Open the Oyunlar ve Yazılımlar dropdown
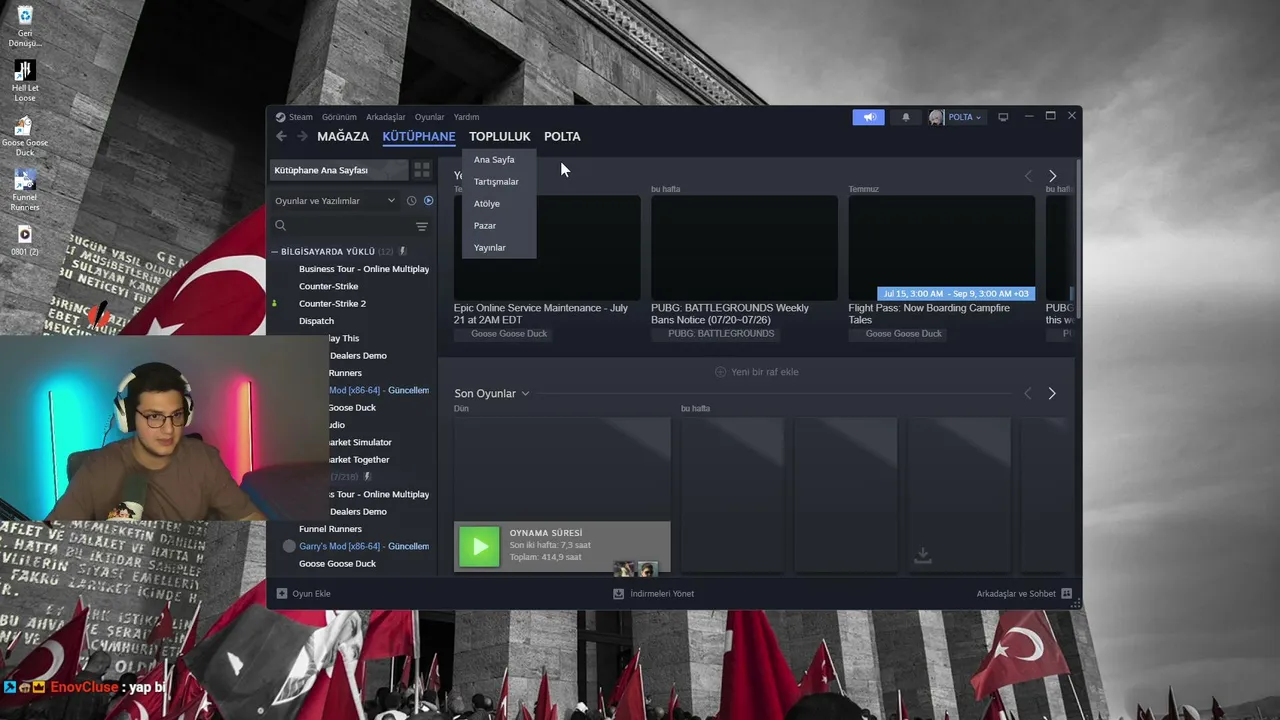Image resolution: width=1280 pixels, height=720 pixels. (x=335, y=201)
